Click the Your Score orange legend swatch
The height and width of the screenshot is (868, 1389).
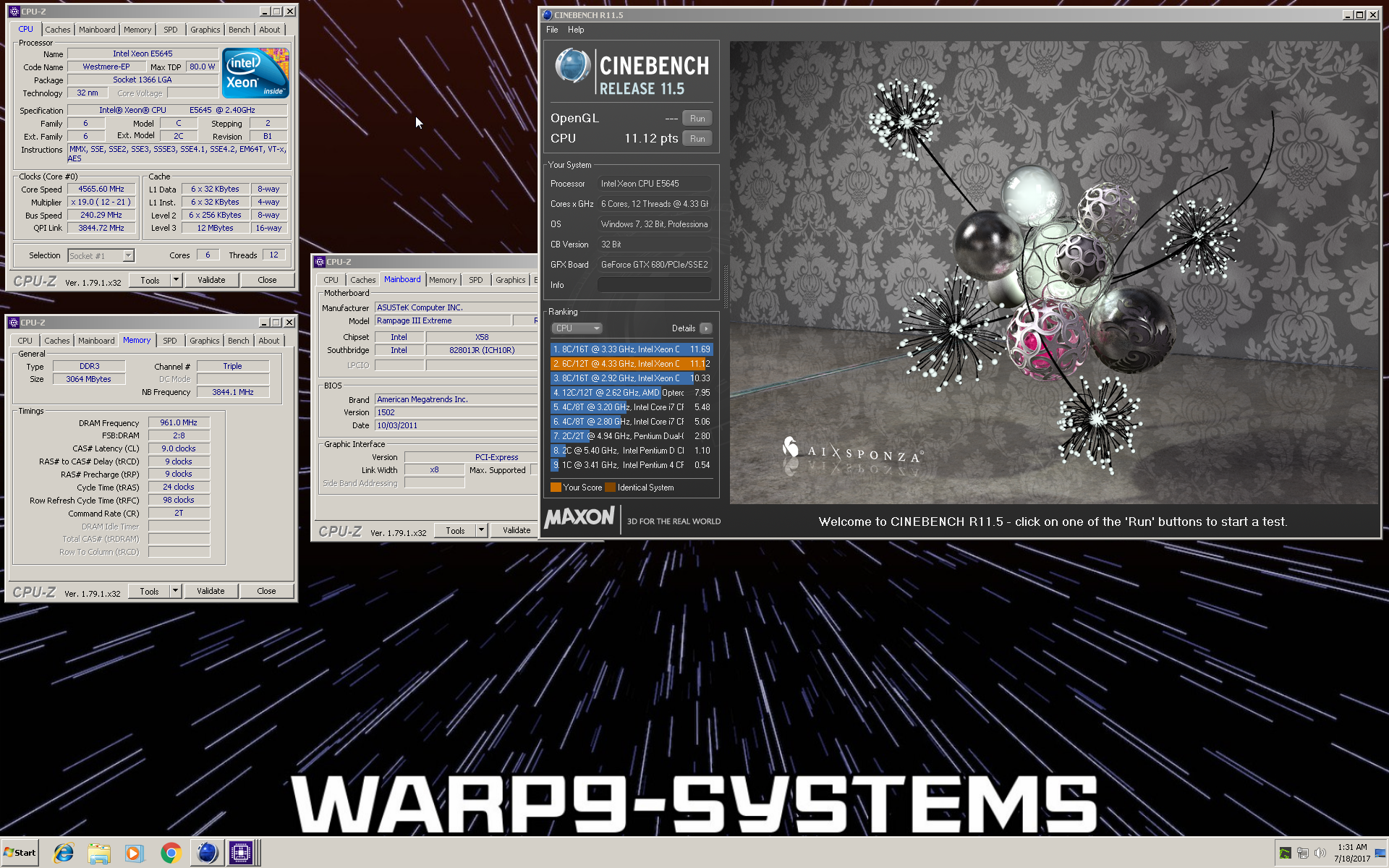pos(556,488)
